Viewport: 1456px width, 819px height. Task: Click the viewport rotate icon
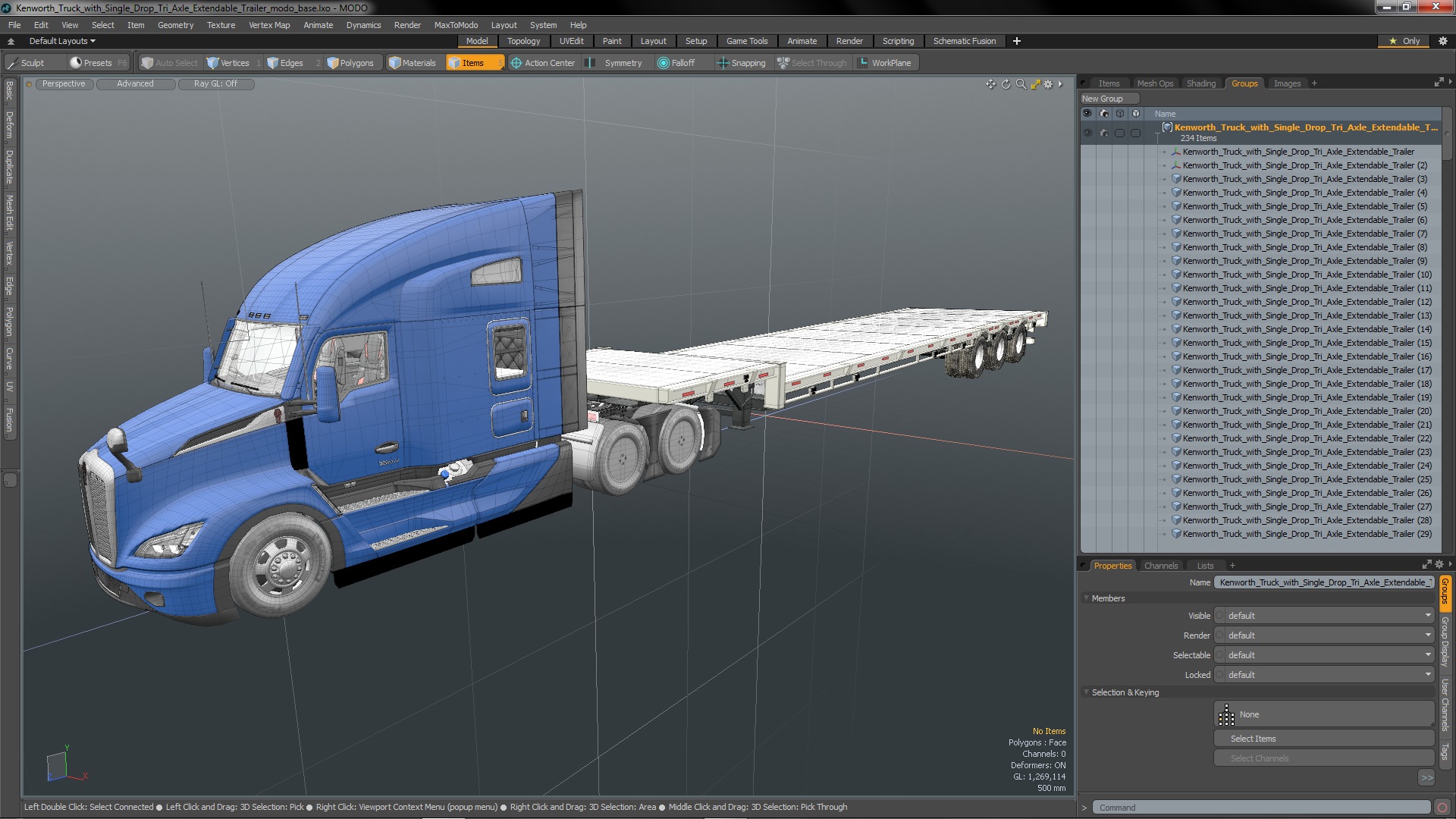click(1006, 84)
